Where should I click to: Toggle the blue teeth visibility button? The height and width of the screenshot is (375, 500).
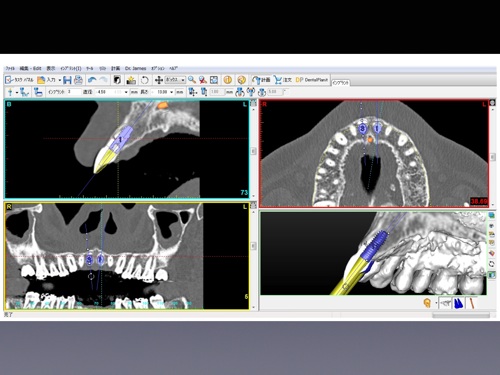[x=459, y=303]
